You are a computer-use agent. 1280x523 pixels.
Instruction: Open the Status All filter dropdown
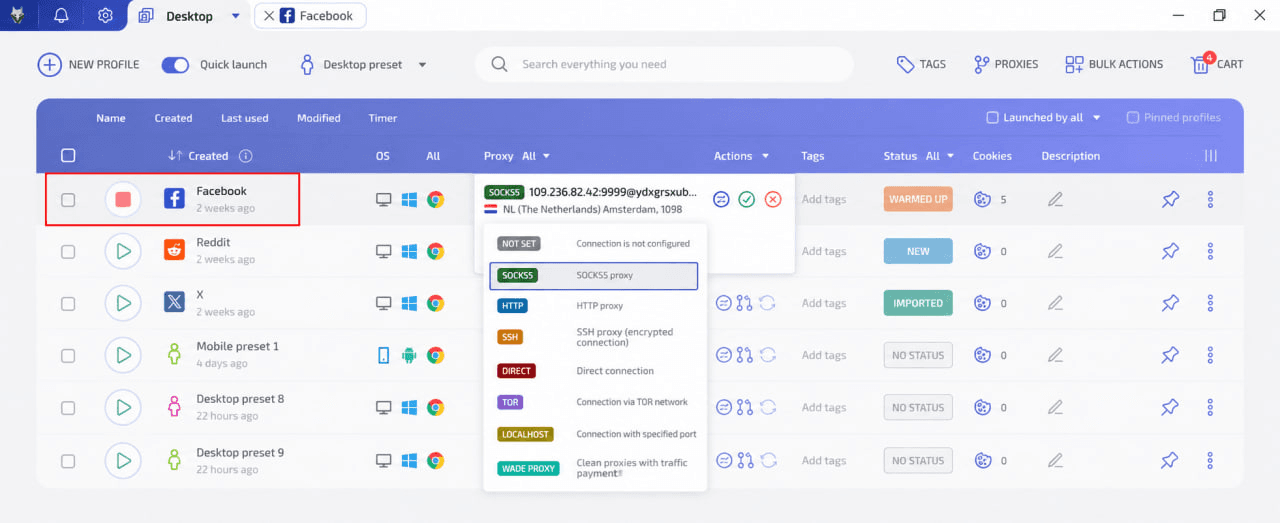940,156
